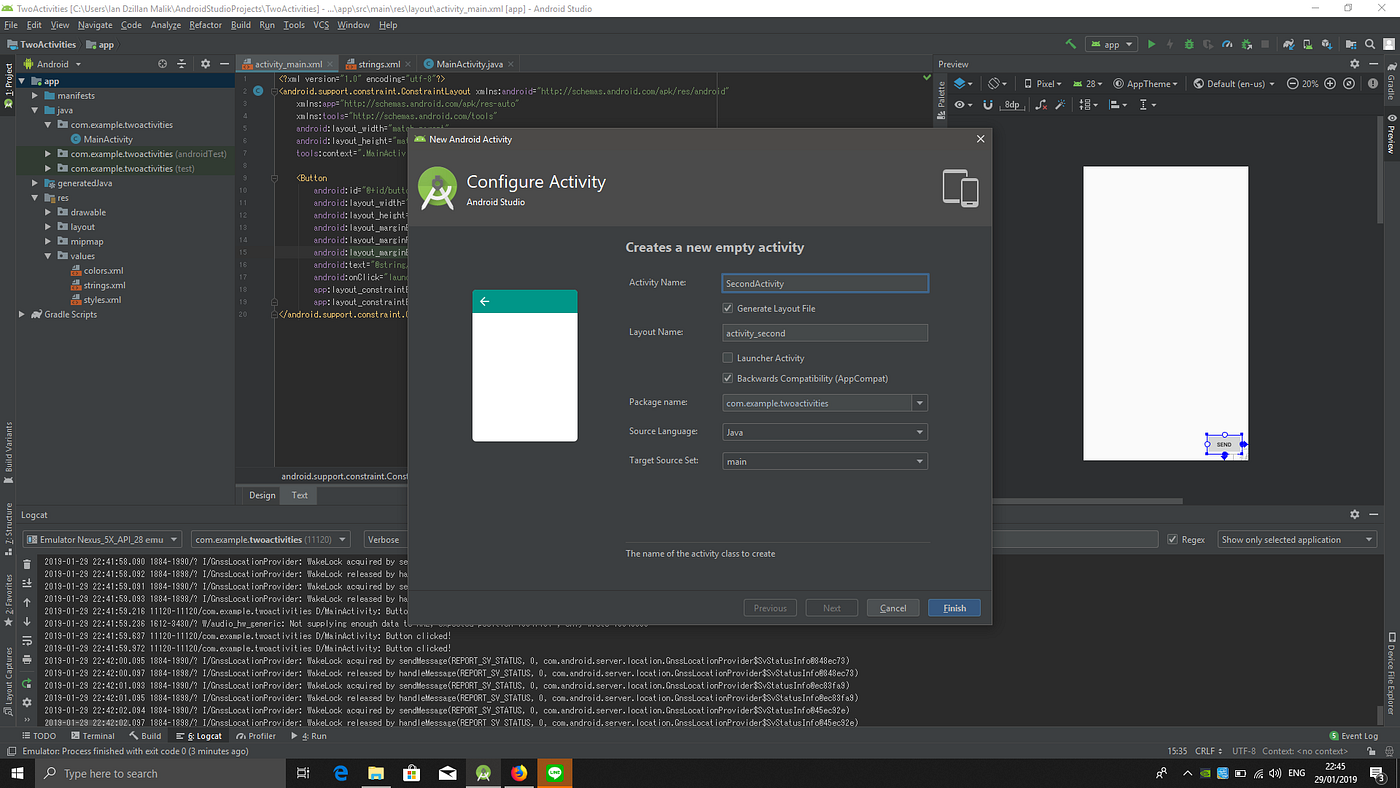
Task: Cancel the new activity dialog
Action: click(x=892, y=607)
